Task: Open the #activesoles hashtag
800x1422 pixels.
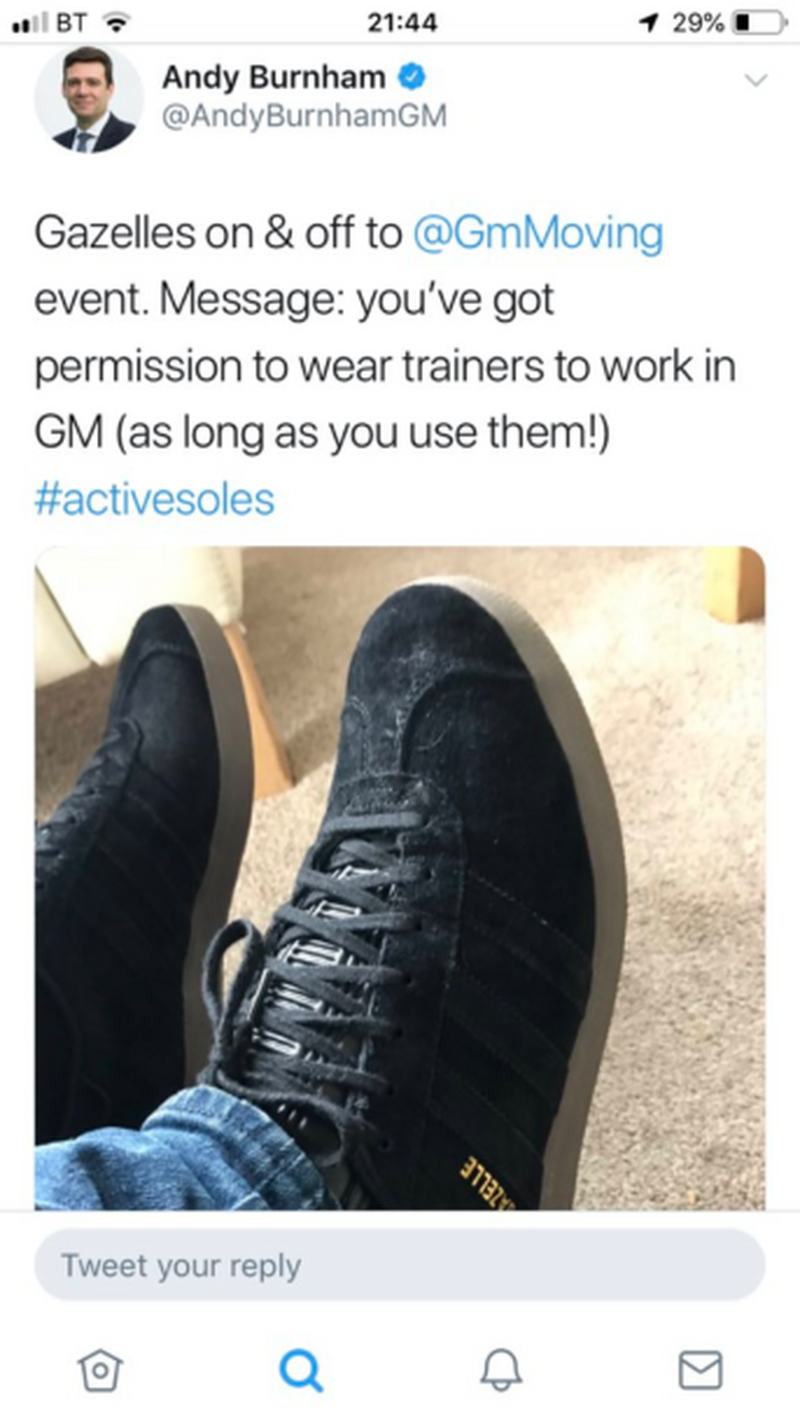Action: tap(154, 499)
